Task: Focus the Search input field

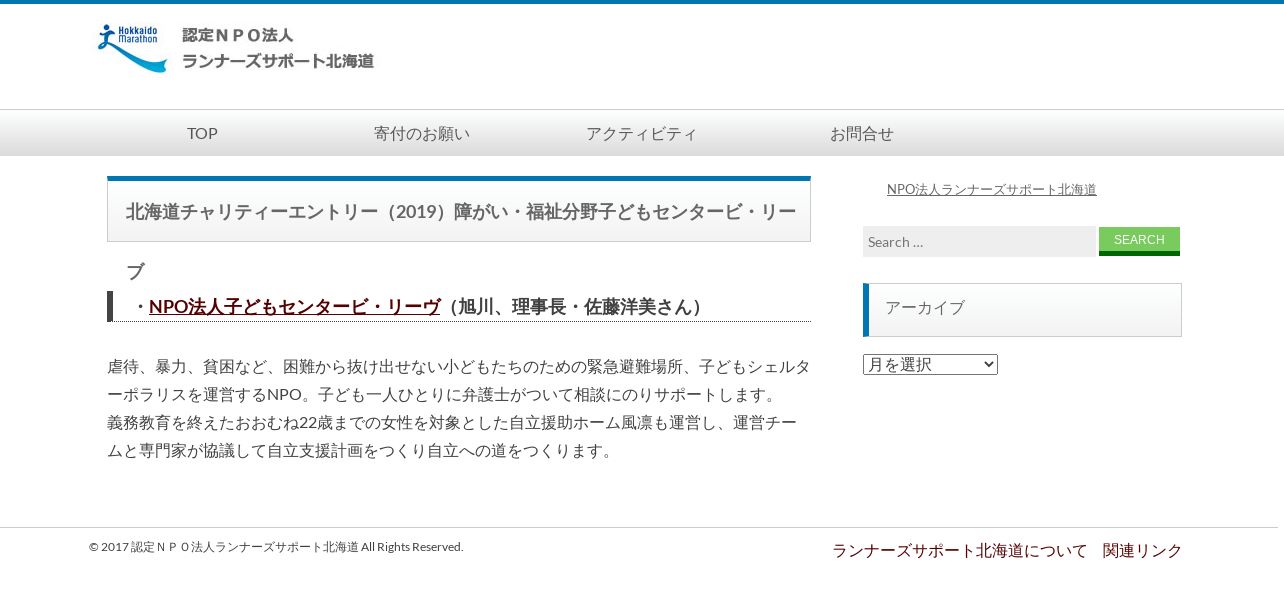Action: tap(979, 241)
